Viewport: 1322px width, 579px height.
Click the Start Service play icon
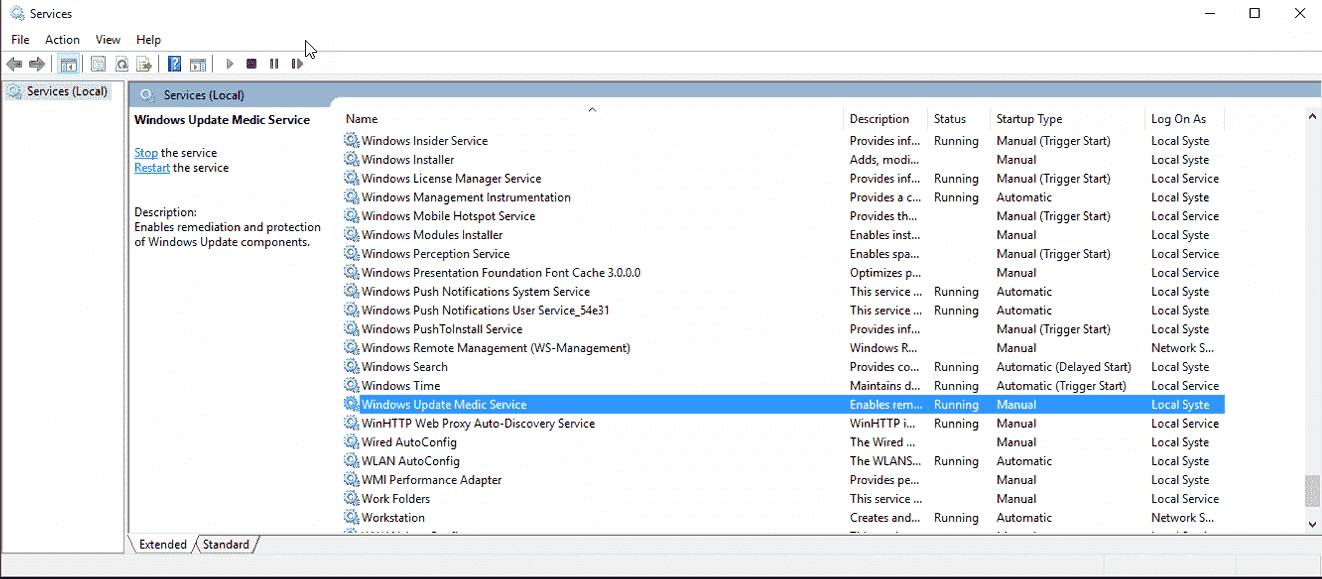tap(229, 64)
